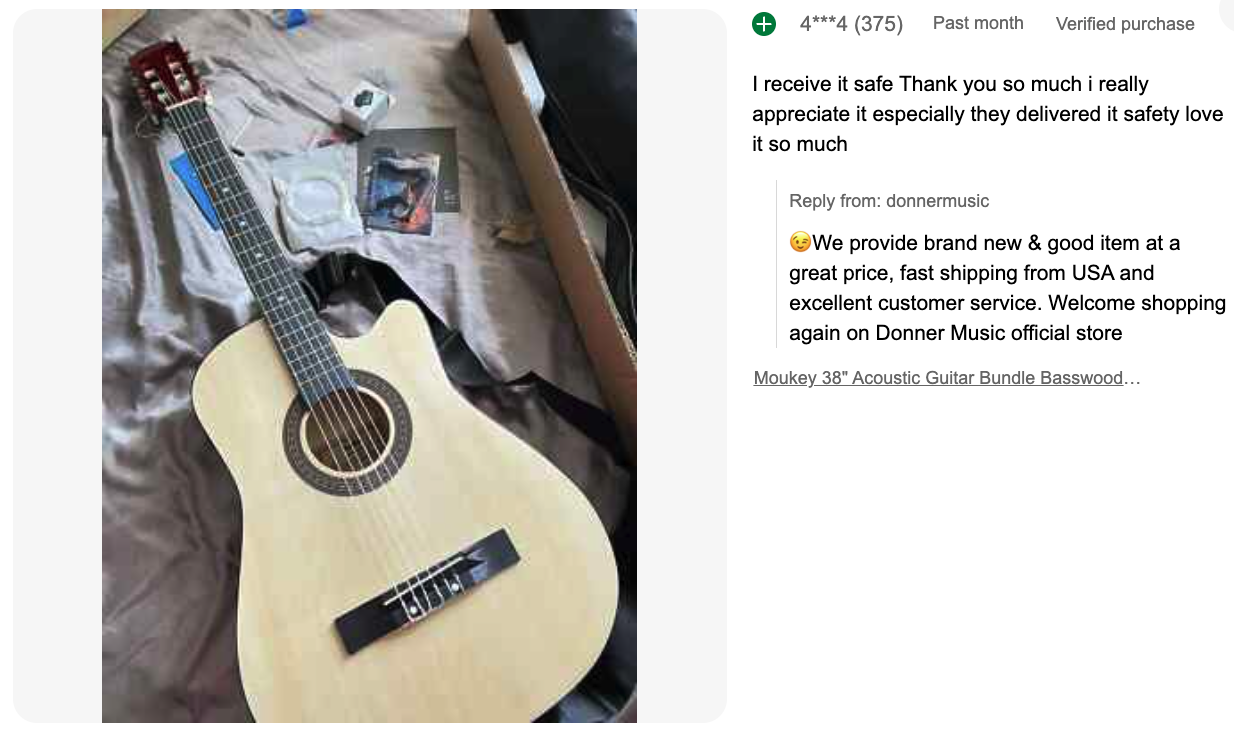Click the green positive feedback plus icon
This screenshot has width=1234, height=732.
click(764, 24)
